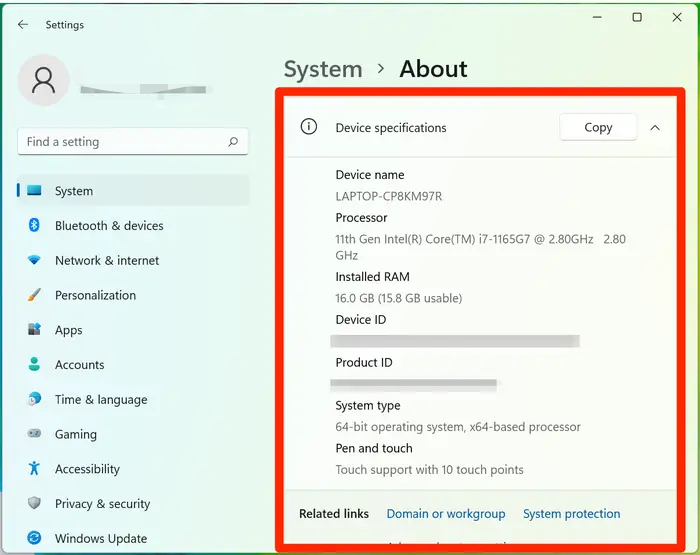Select device name LAPTOP-CP8KM97R text

click(388, 196)
